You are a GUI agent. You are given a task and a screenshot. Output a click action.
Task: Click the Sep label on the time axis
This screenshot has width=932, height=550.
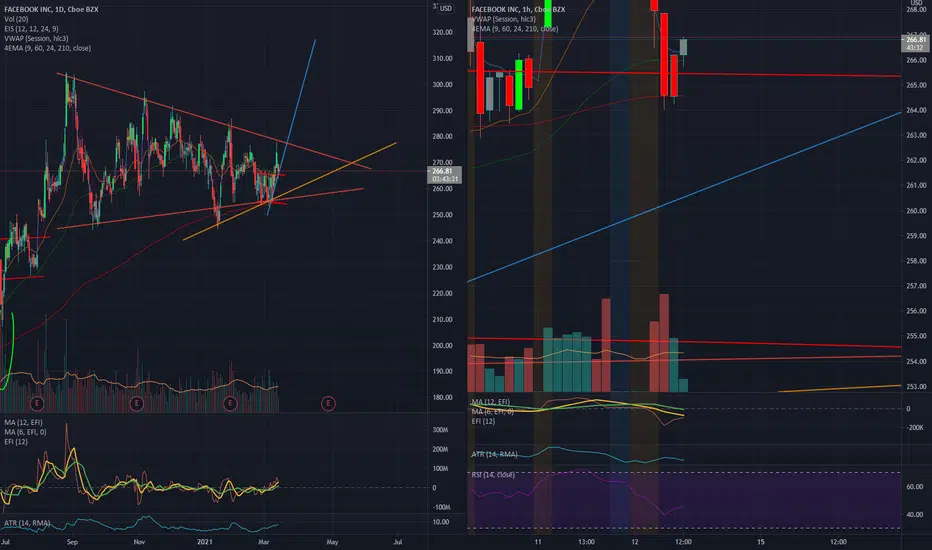point(73,542)
